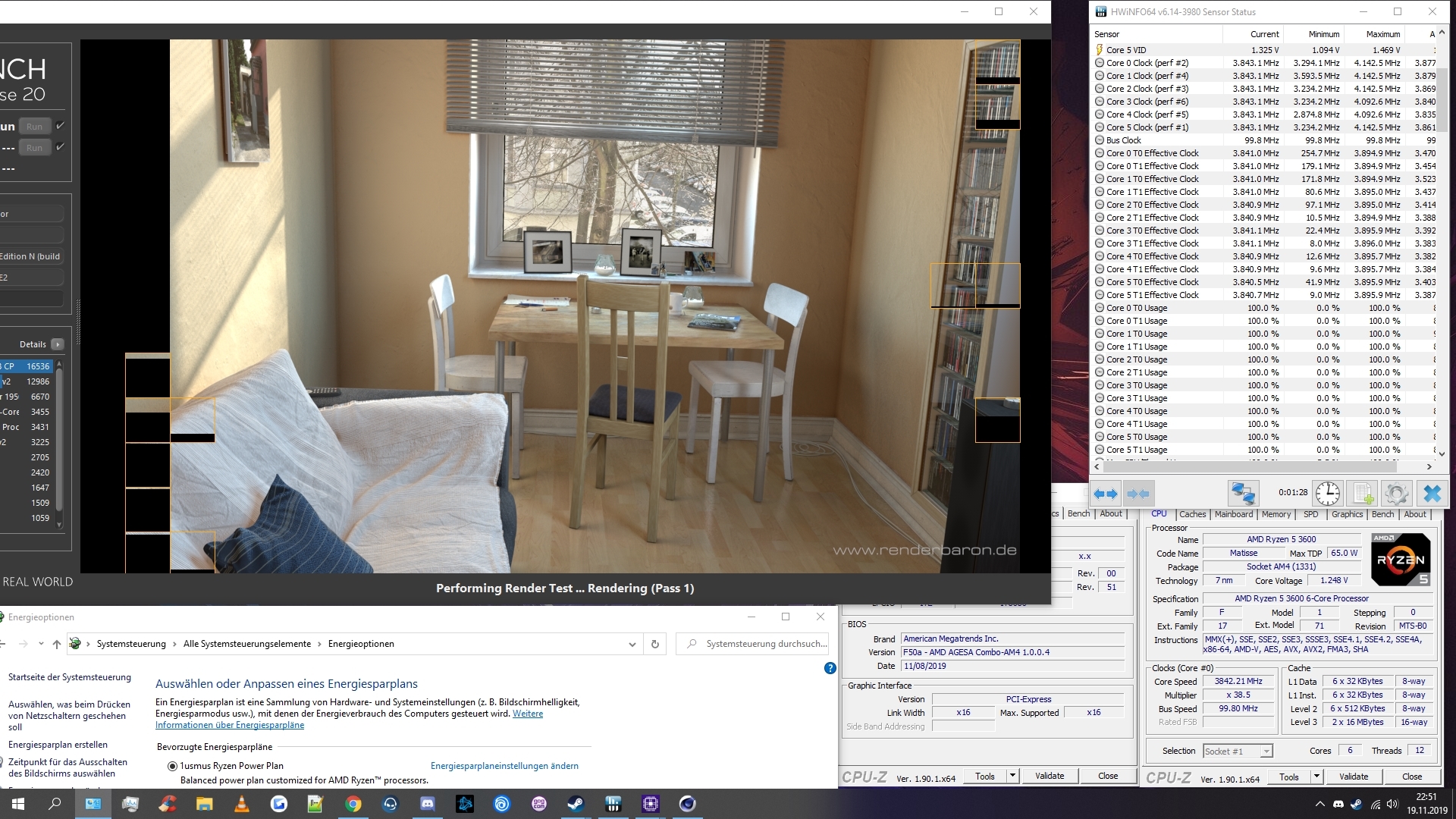Image resolution: width=1456 pixels, height=819 pixels.
Task: Open Steam from the taskbar
Action: coord(576,804)
